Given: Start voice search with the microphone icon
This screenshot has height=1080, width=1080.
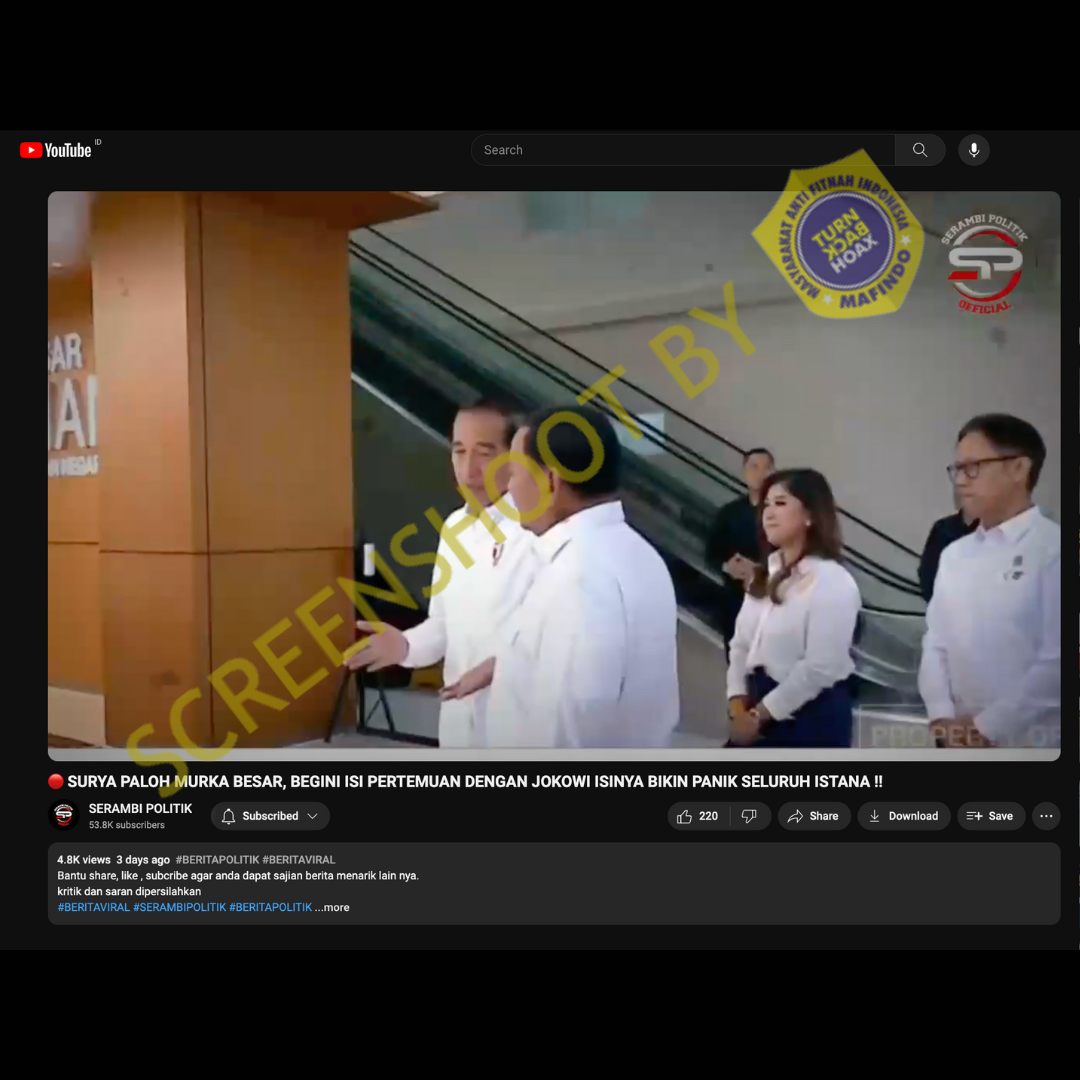Looking at the screenshot, I should click(973, 150).
